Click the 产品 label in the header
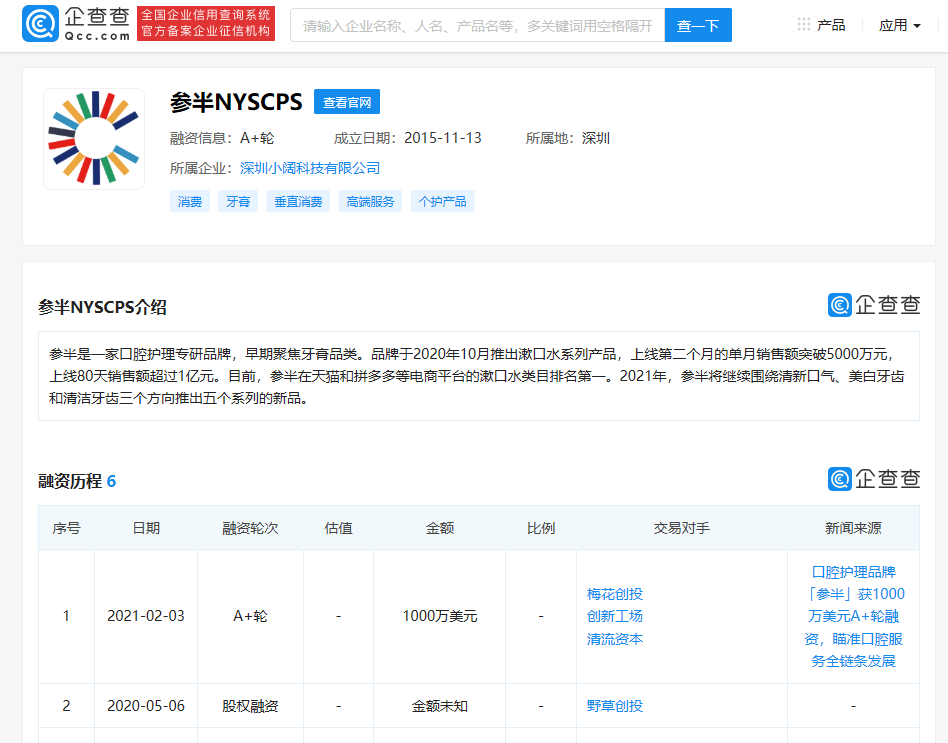Viewport: 948px width, 743px height. click(x=831, y=25)
